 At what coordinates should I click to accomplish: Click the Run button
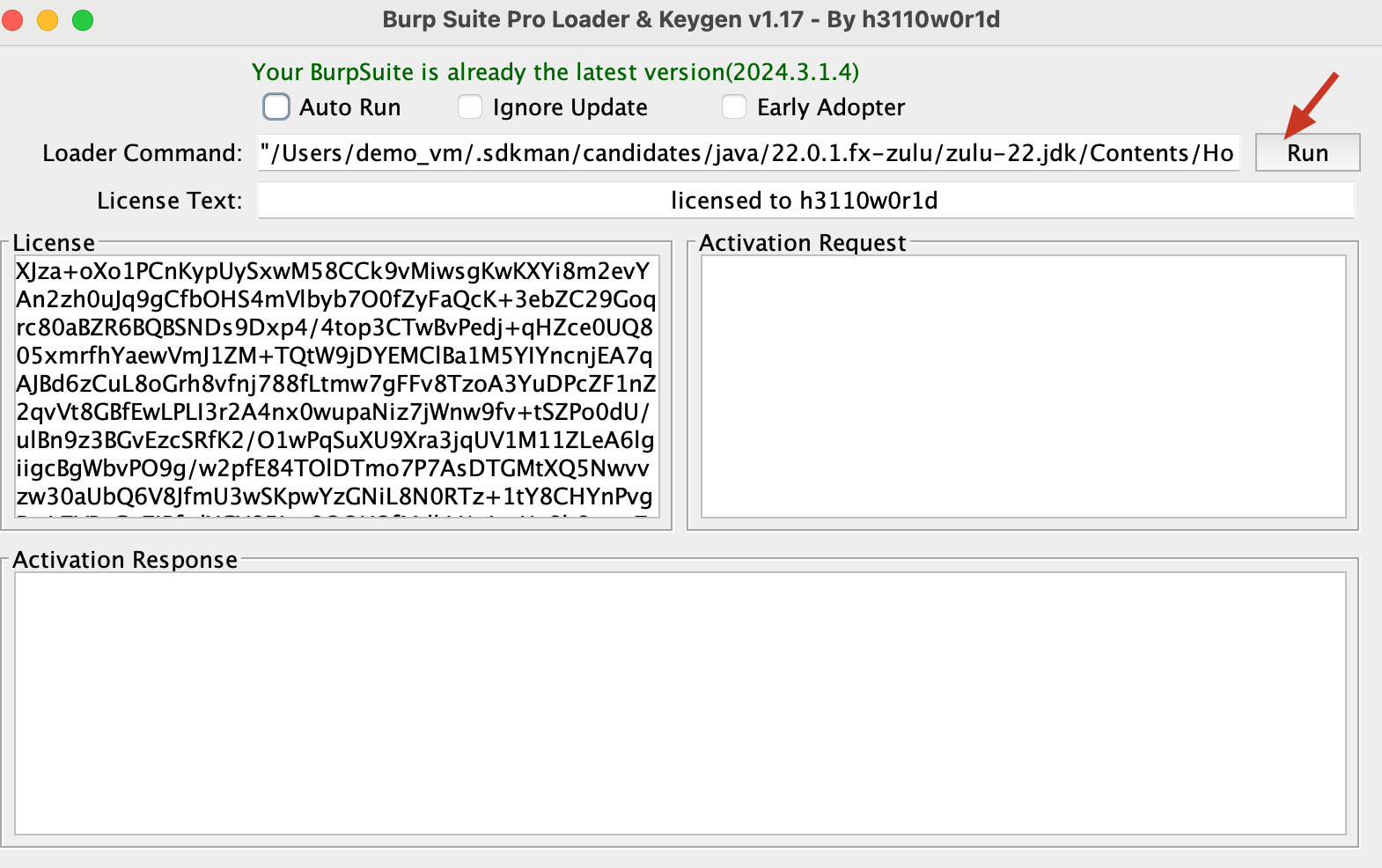click(x=1307, y=152)
